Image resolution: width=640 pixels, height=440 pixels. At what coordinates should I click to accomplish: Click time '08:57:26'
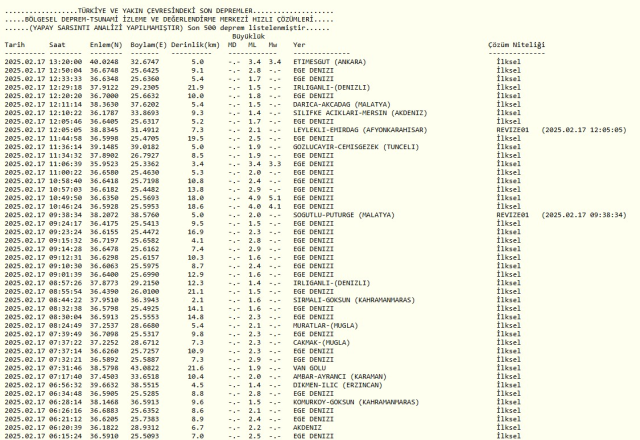(x=65, y=283)
